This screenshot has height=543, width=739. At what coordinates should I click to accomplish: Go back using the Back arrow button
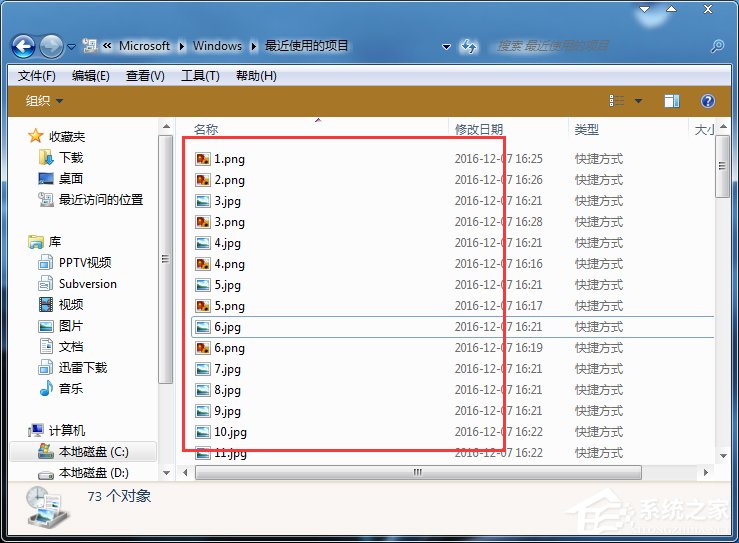click(23, 46)
